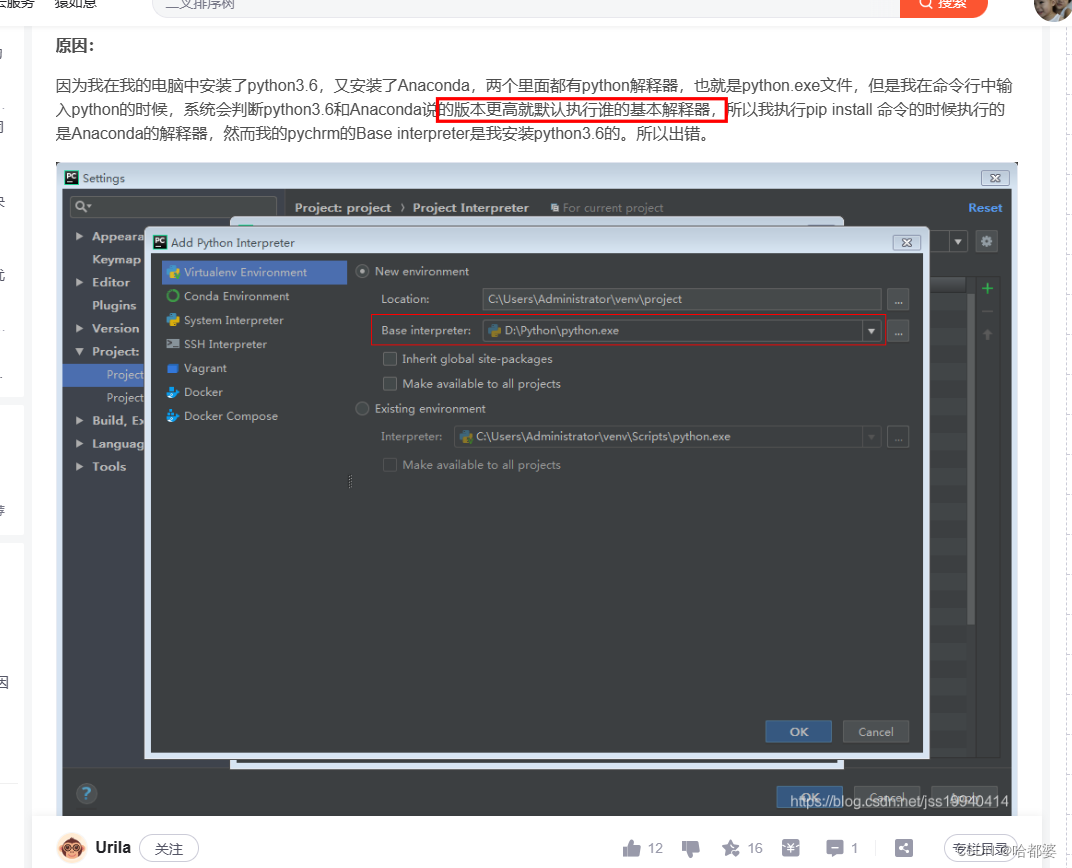Click the Base interpreter path field
1072x868 pixels.
[673, 331]
